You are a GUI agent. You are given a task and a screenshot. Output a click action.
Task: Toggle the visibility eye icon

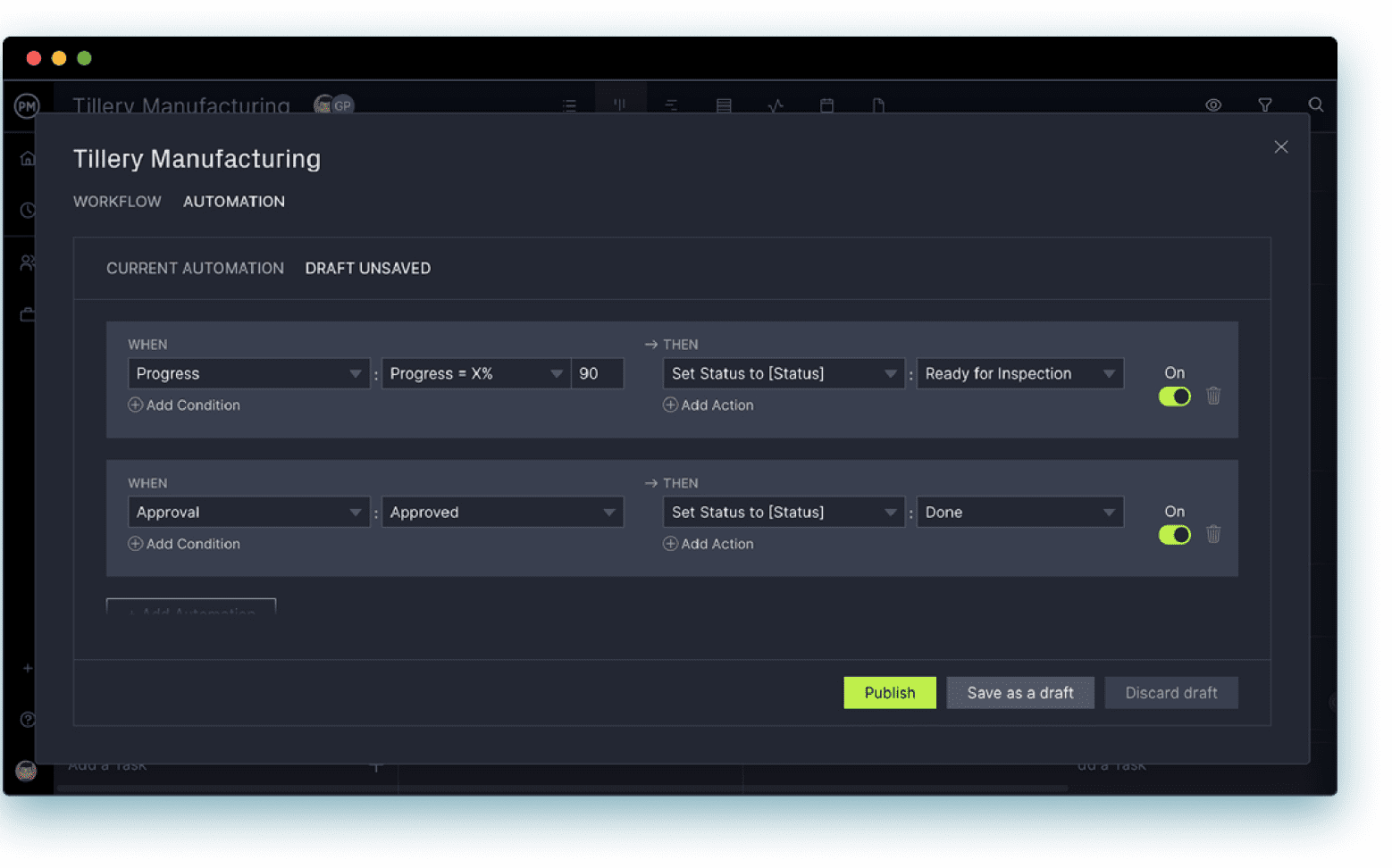tap(1212, 104)
